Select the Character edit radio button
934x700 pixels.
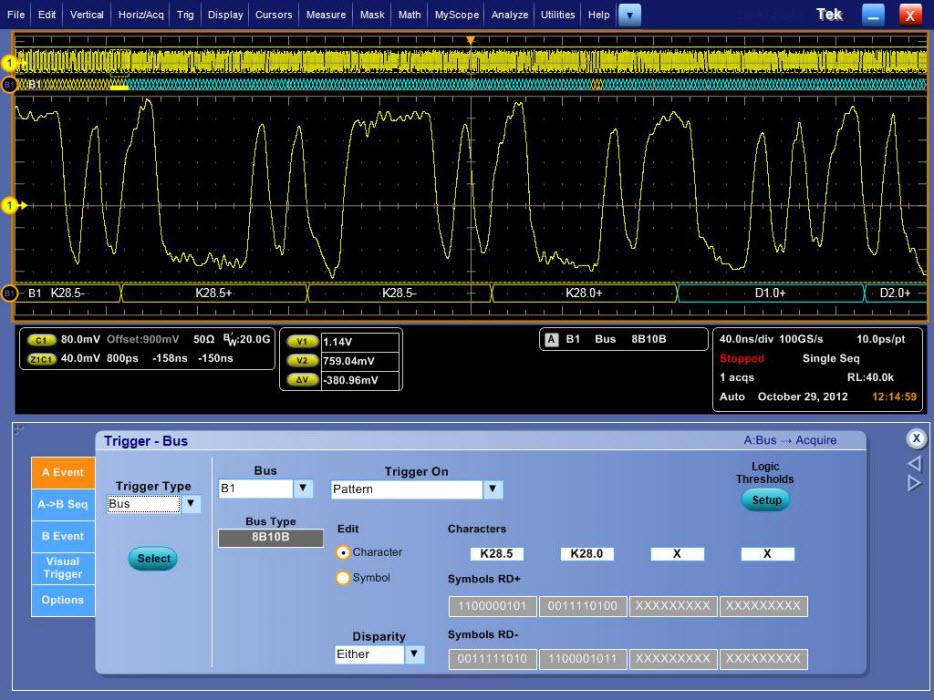[x=343, y=552]
